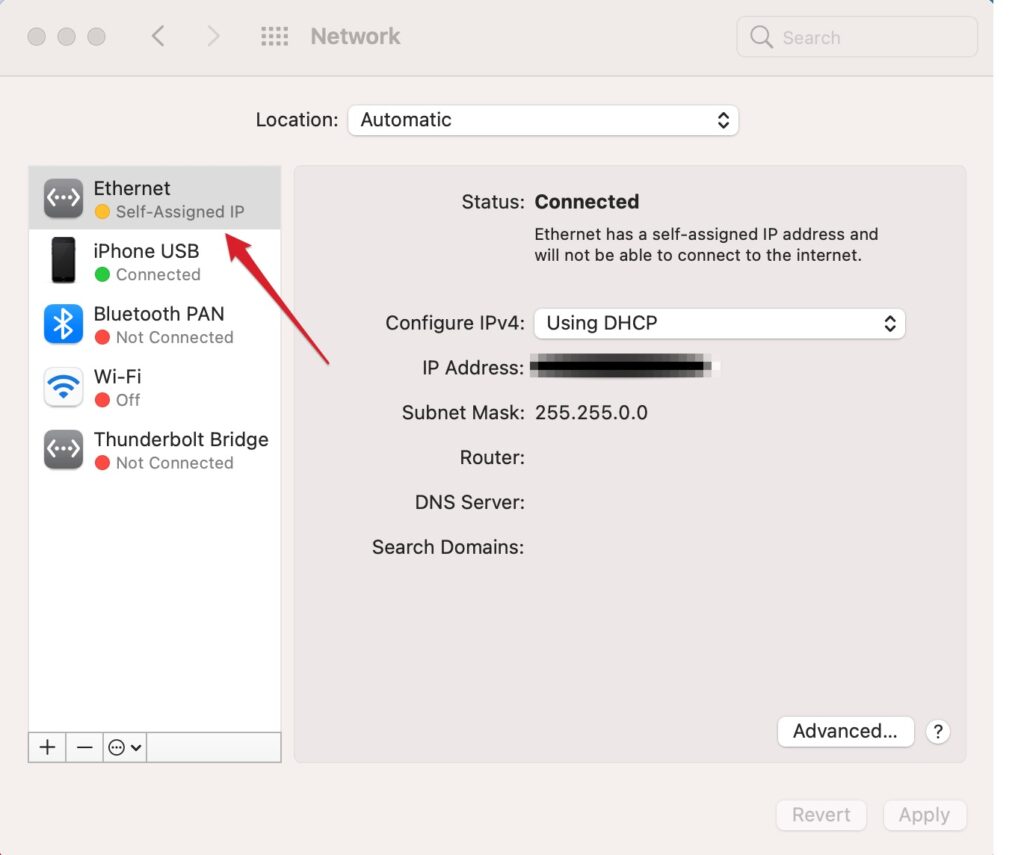Screen dimensions: 1024x855
Task: Click the forward navigation arrow
Action: point(213,35)
